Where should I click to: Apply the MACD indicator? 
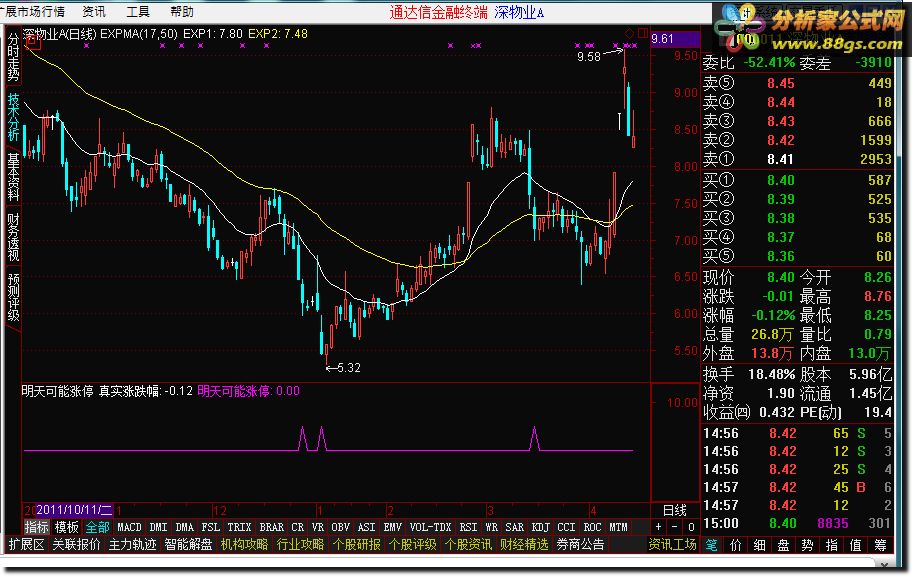[129, 527]
